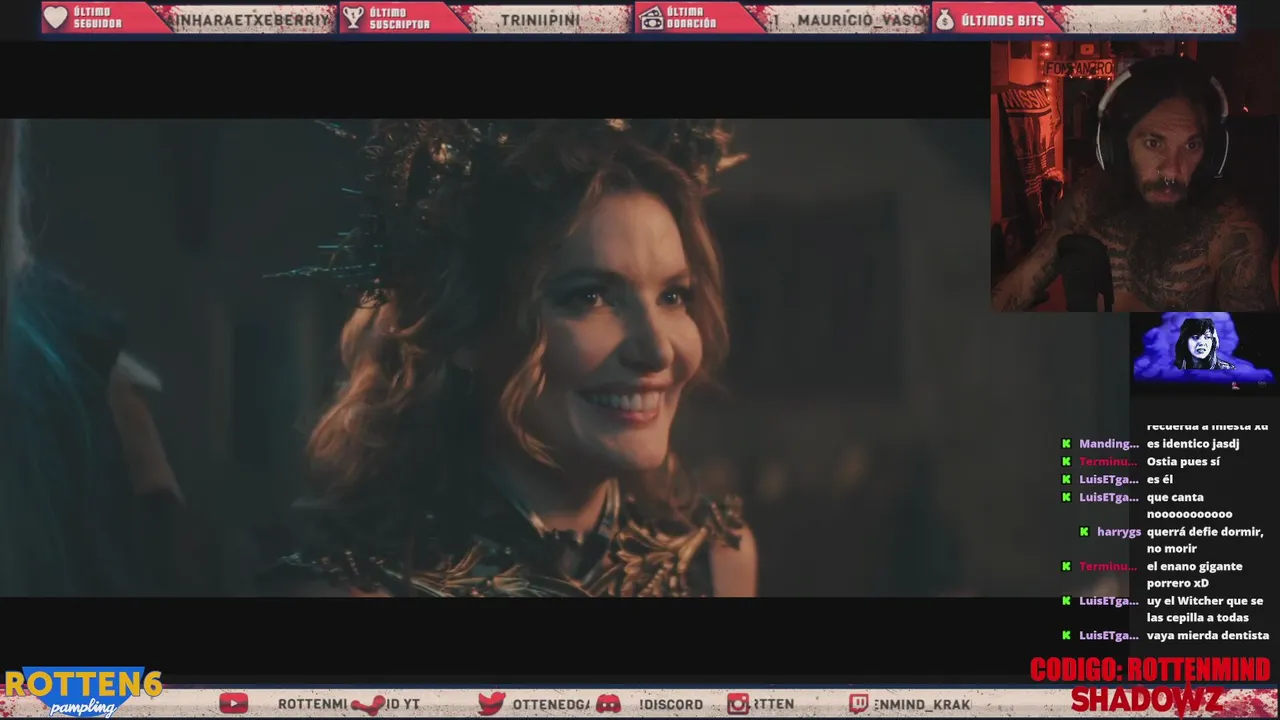This screenshot has height=720, width=1280.
Task: Click Kick badge beside 'es él' message
Action: click(1066, 480)
